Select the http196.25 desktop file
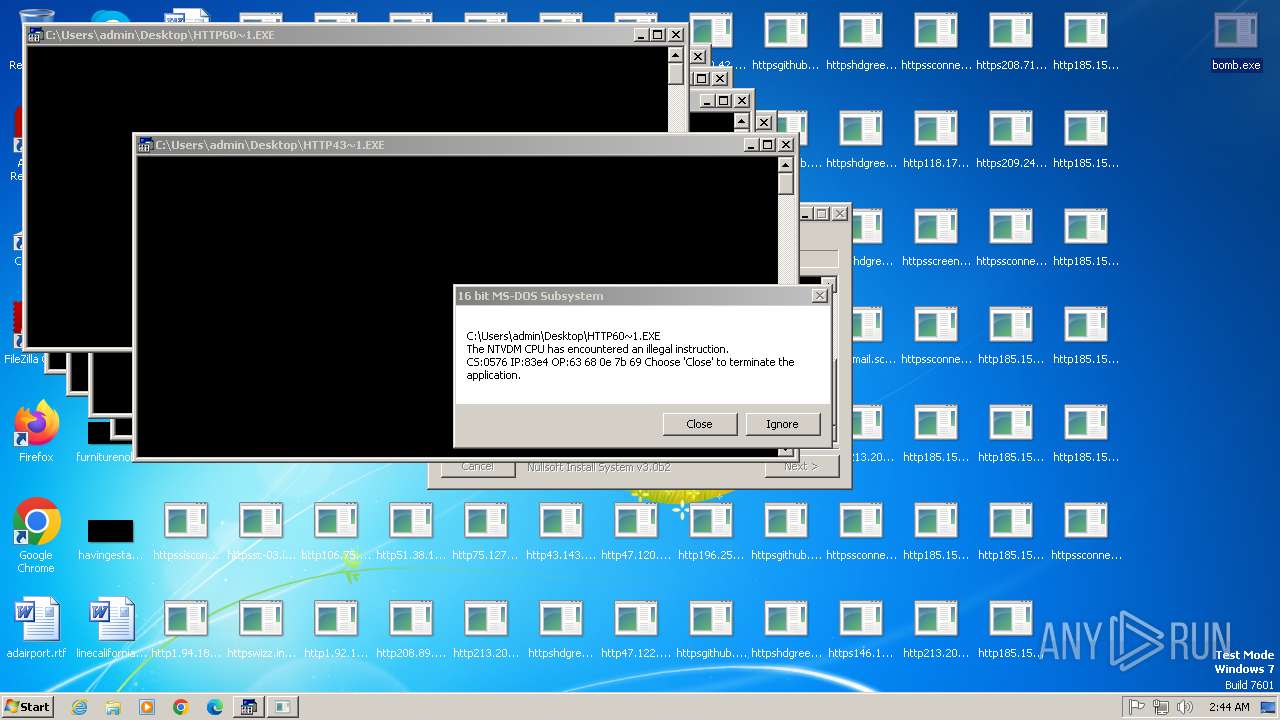 (711, 532)
